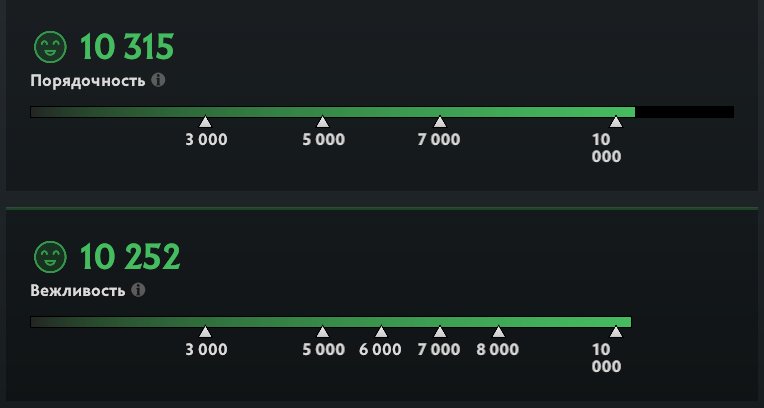Click the 6 000 triangle marker on Вежливость bar

(381, 332)
